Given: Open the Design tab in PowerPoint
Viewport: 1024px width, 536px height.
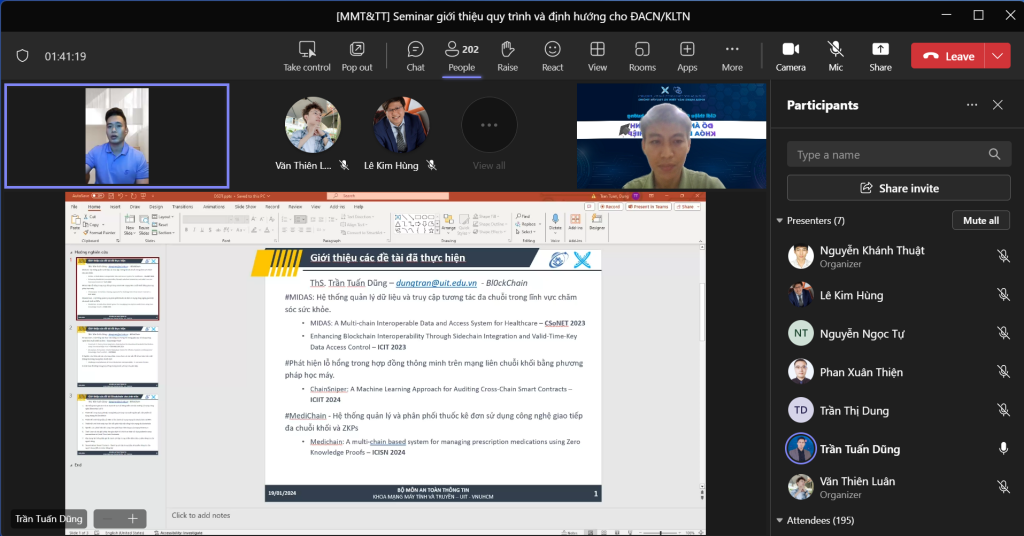Looking at the screenshot, I should [155, 207].
